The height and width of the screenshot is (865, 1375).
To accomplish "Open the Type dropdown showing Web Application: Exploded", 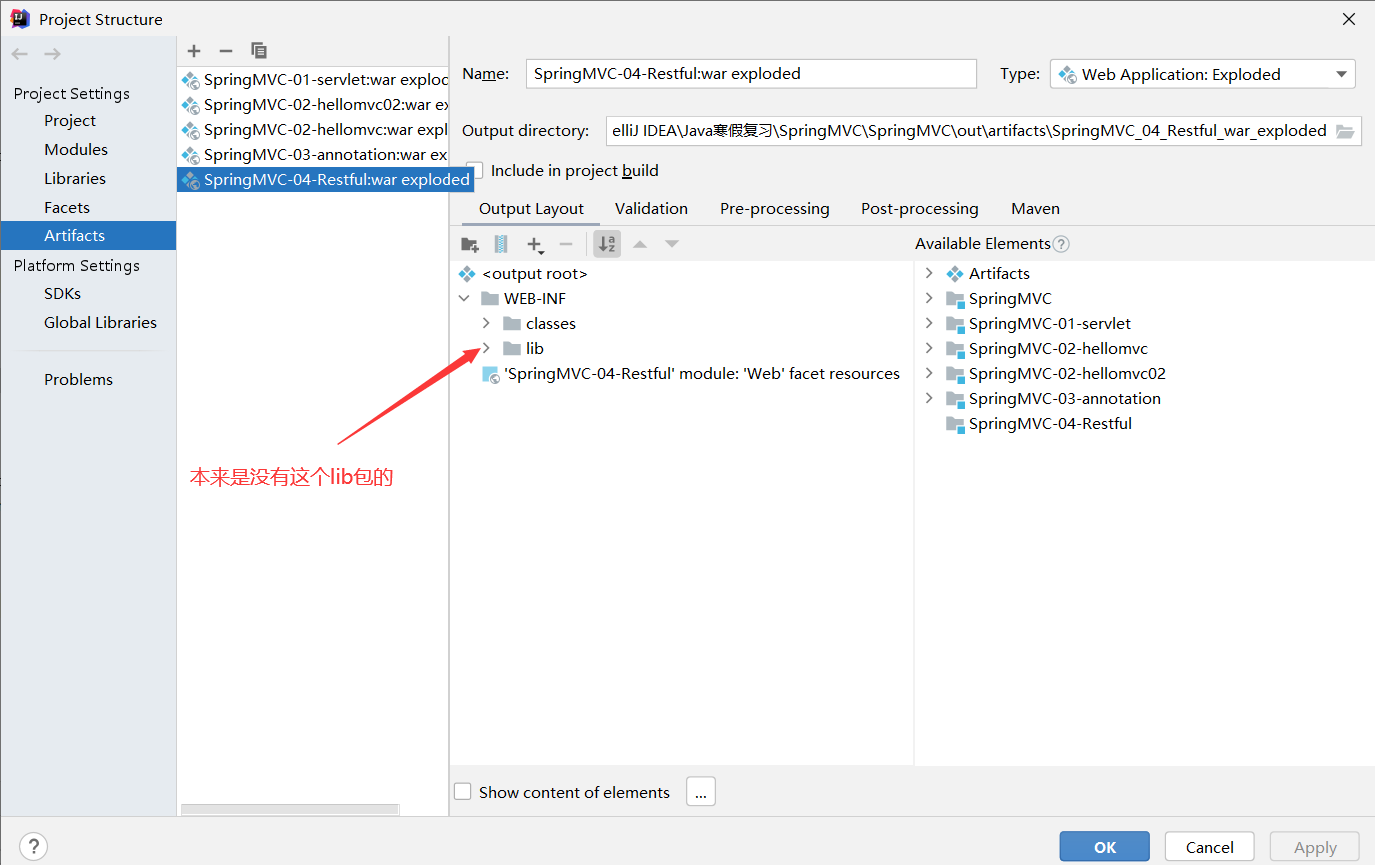I will coord(1340,73).
